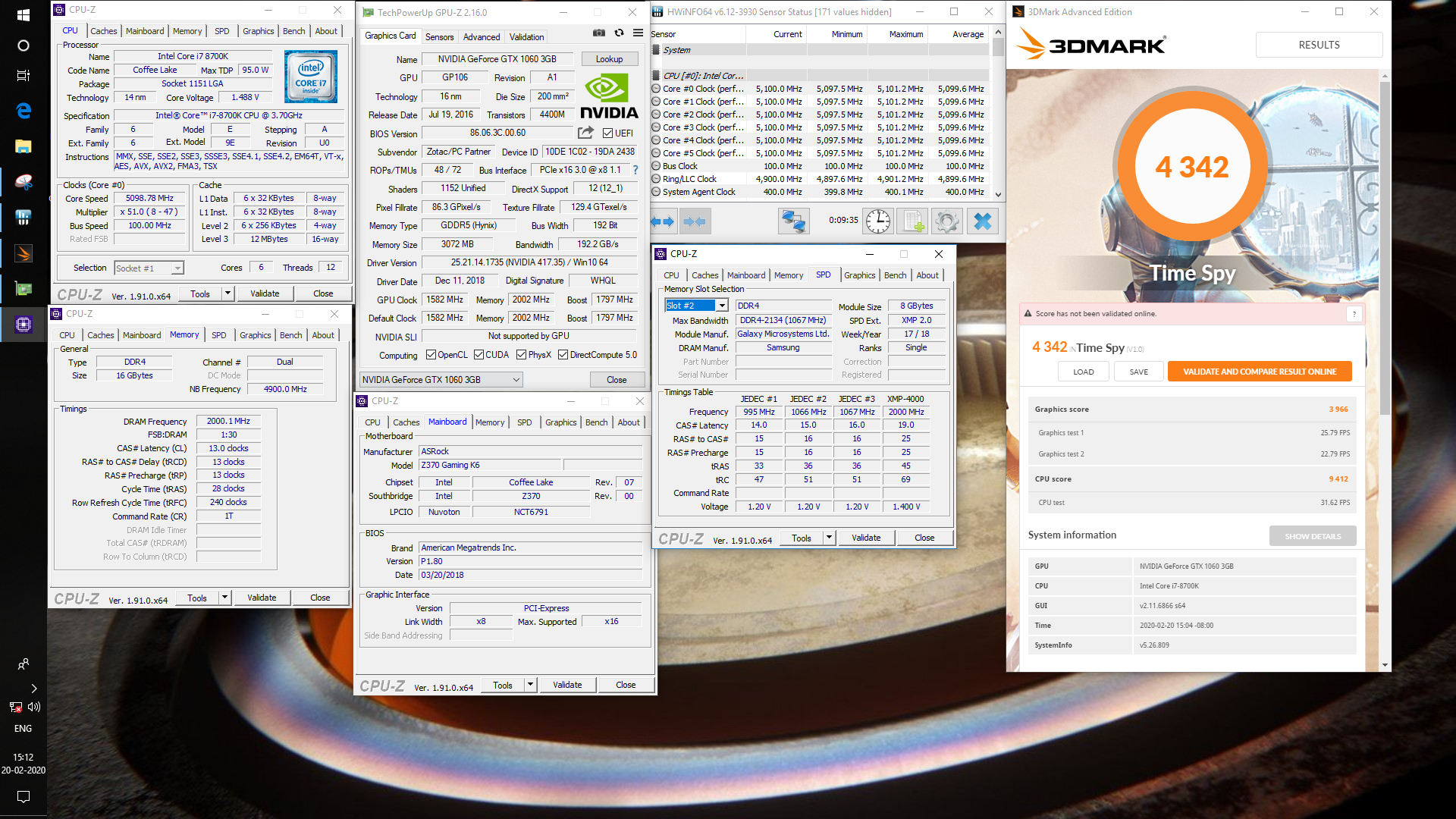Viewport: 1456px width, 819px height.
Task: Launch Microsoft Edge from the taskbar
Action: coord(23,111)
